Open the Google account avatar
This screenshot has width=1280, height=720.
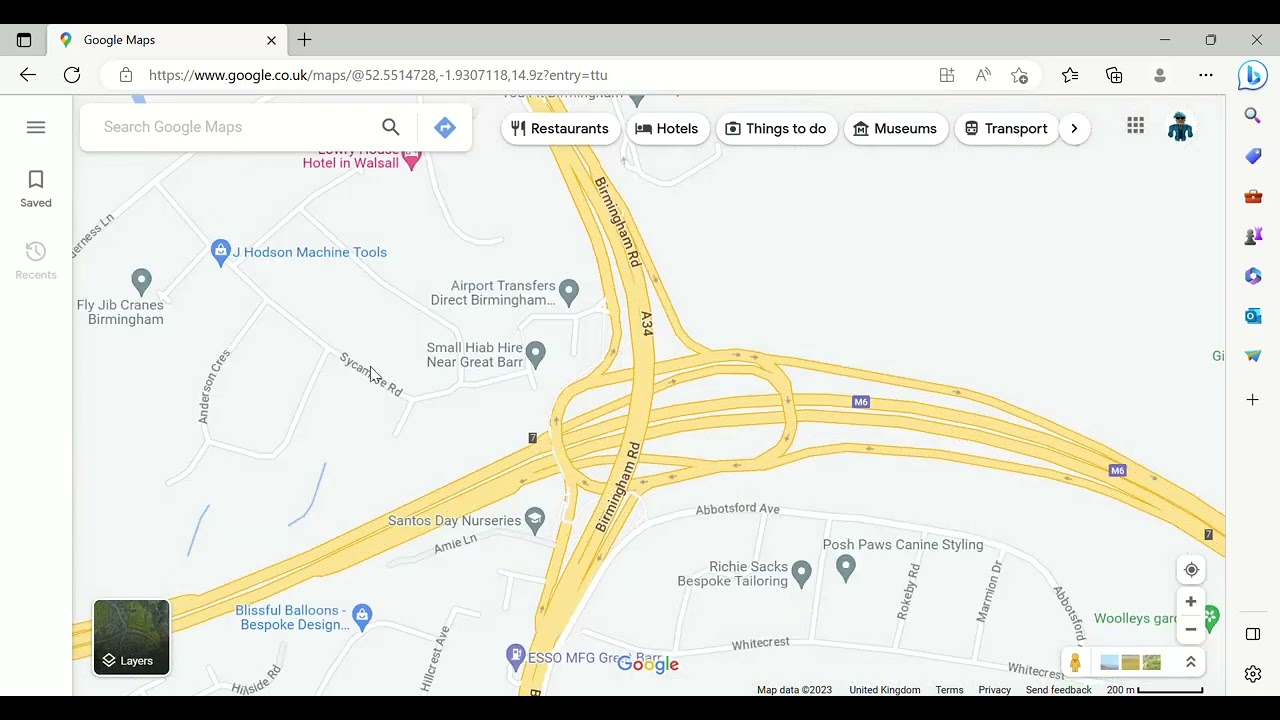pyautogui.click(x=1181, y=127)
